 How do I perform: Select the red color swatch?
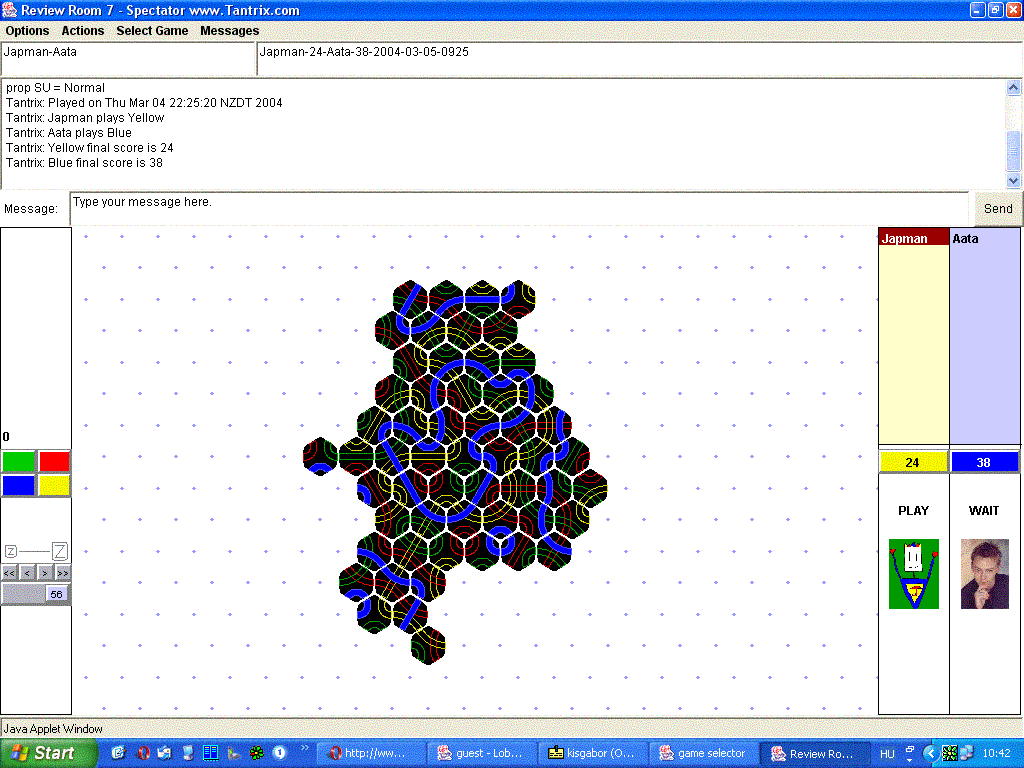point(54,461)
